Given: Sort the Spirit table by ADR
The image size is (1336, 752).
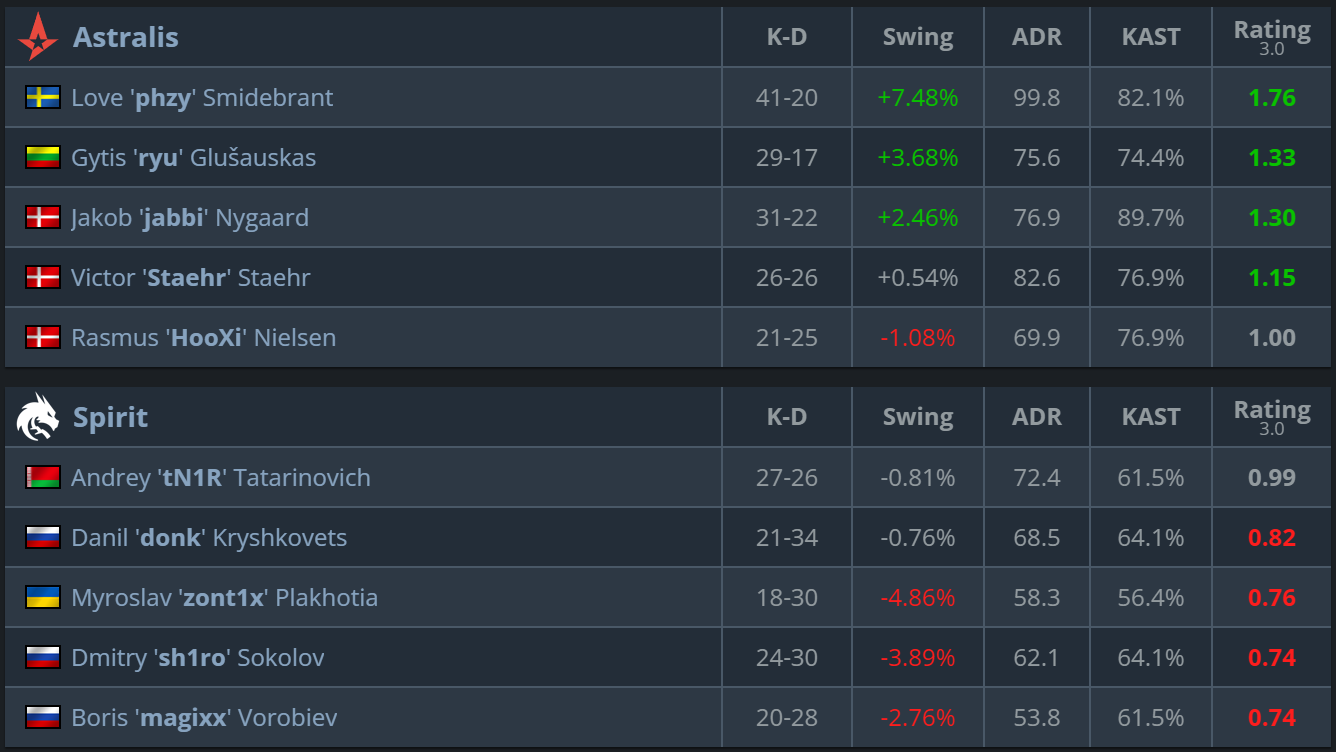Looking at the screenshot, I should pos(1037,417).
